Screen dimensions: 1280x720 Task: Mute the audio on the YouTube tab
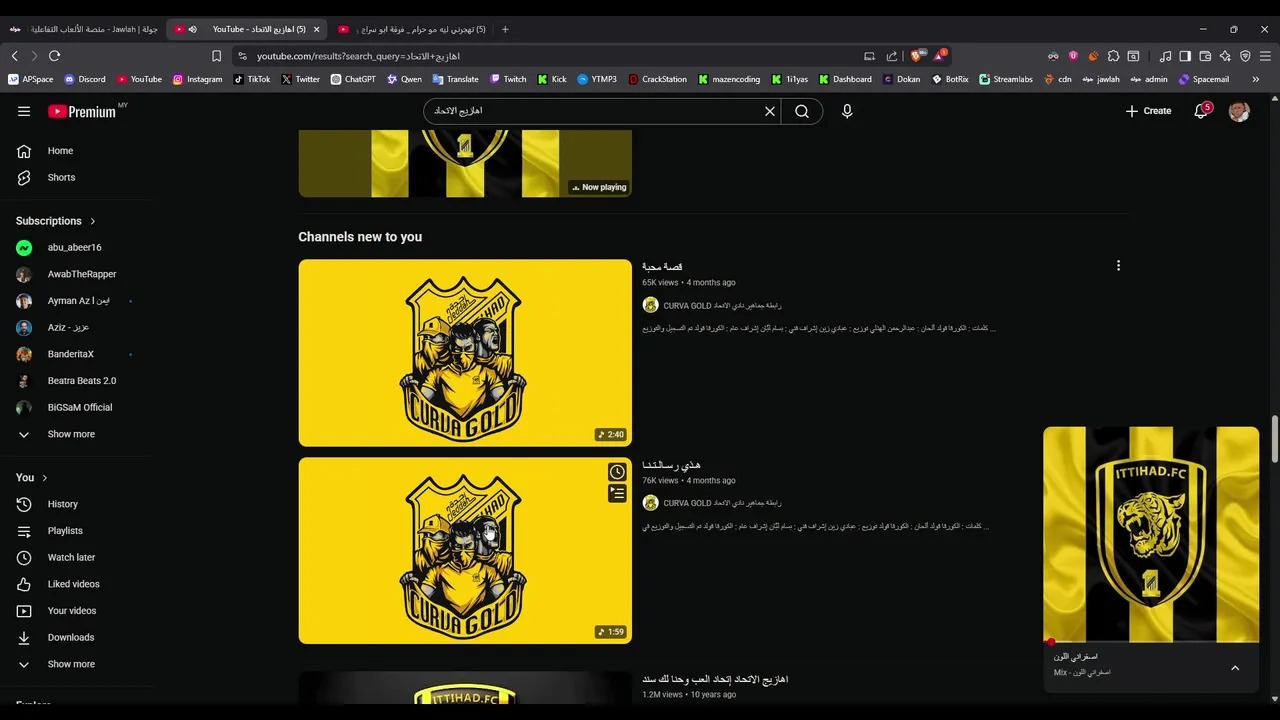(192, 29)
